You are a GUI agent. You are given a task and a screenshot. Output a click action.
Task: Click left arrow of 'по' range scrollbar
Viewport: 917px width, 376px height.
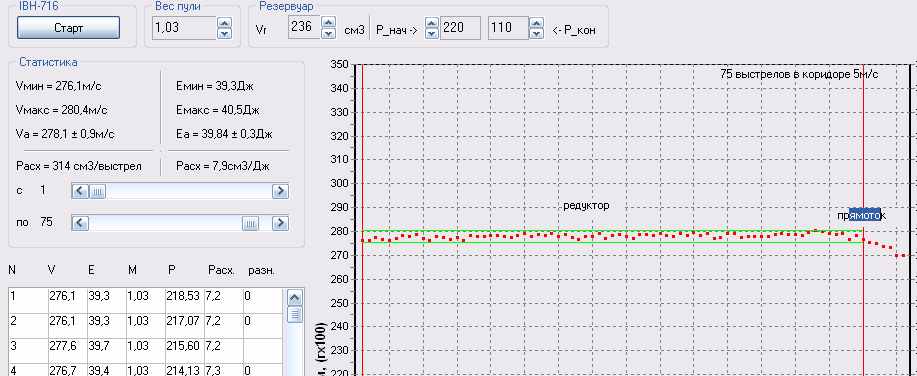(80, 223)
